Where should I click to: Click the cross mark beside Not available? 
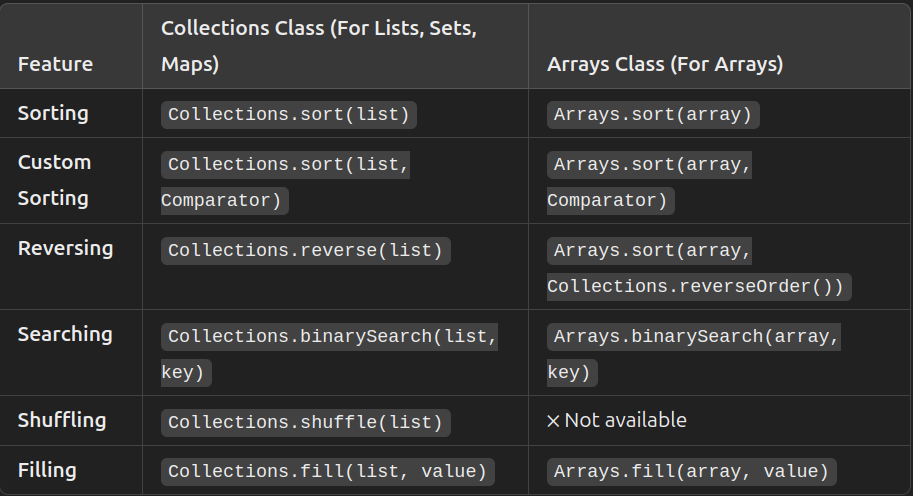[x=553, y=421]
